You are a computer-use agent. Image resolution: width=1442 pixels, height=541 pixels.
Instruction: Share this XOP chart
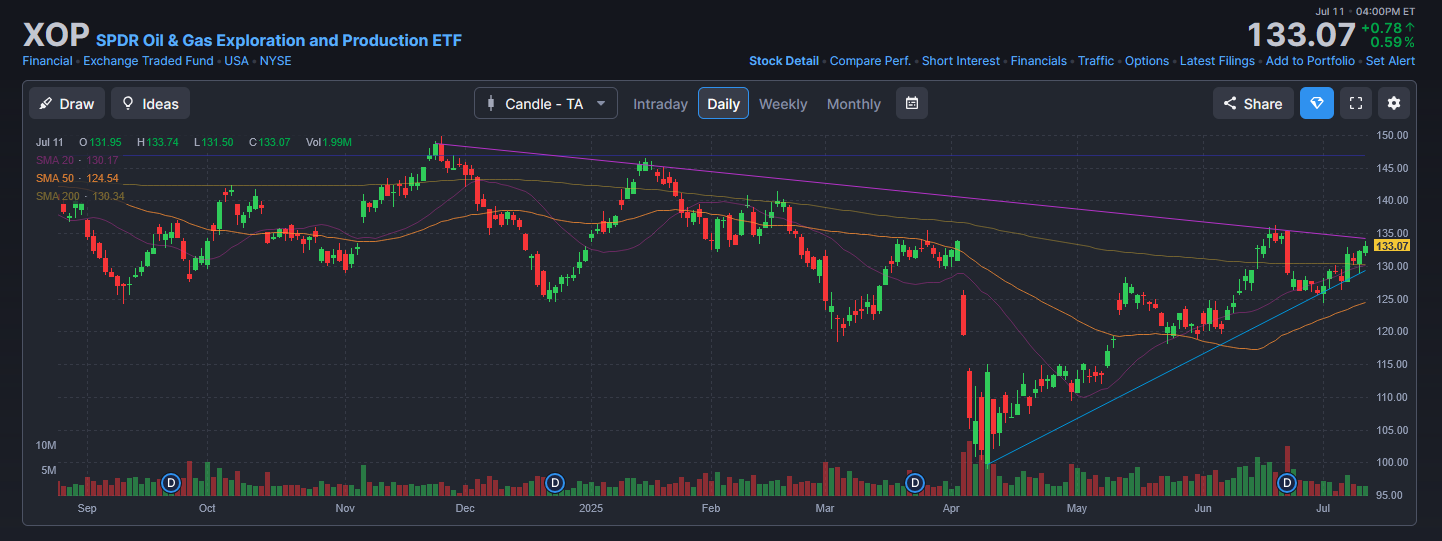coord(1253,103)
